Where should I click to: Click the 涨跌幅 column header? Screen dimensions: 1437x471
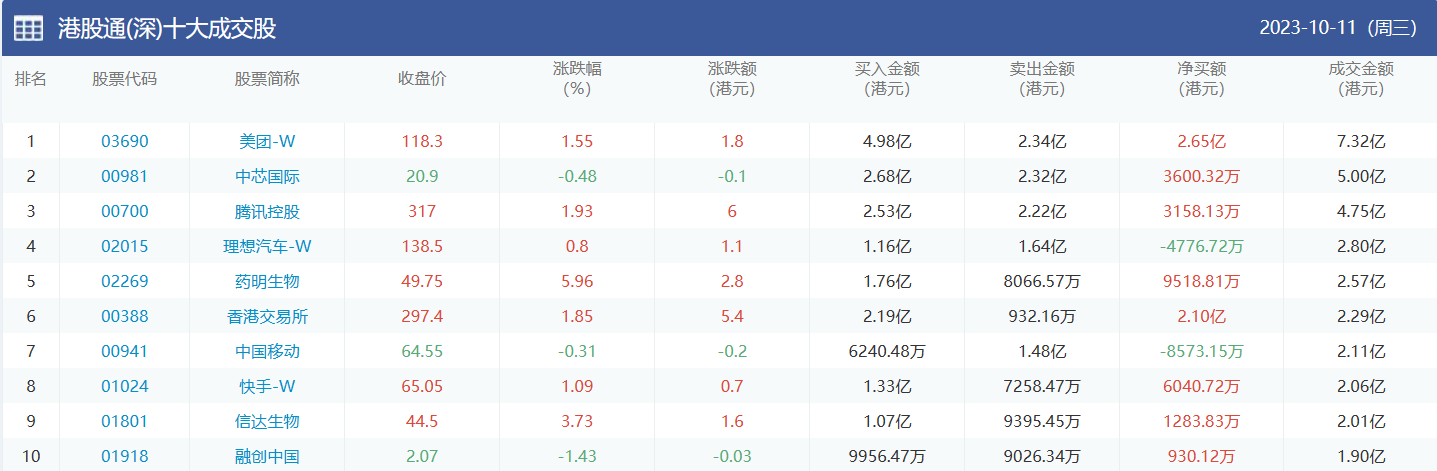[577, 79]
